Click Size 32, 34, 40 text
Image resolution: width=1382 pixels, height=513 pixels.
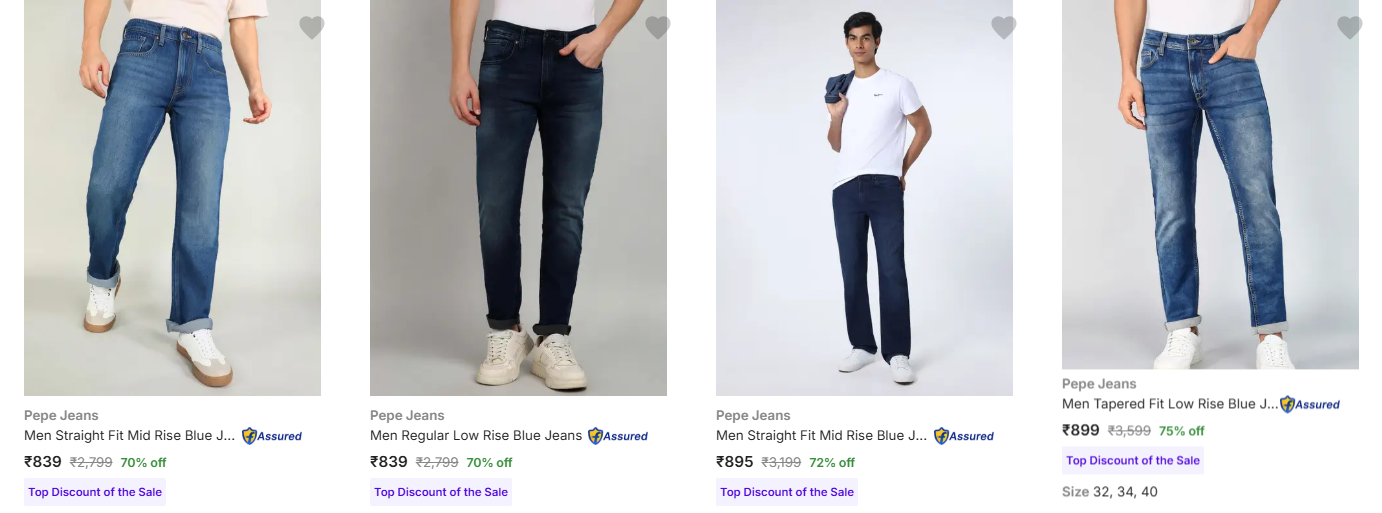(1110, 492)
